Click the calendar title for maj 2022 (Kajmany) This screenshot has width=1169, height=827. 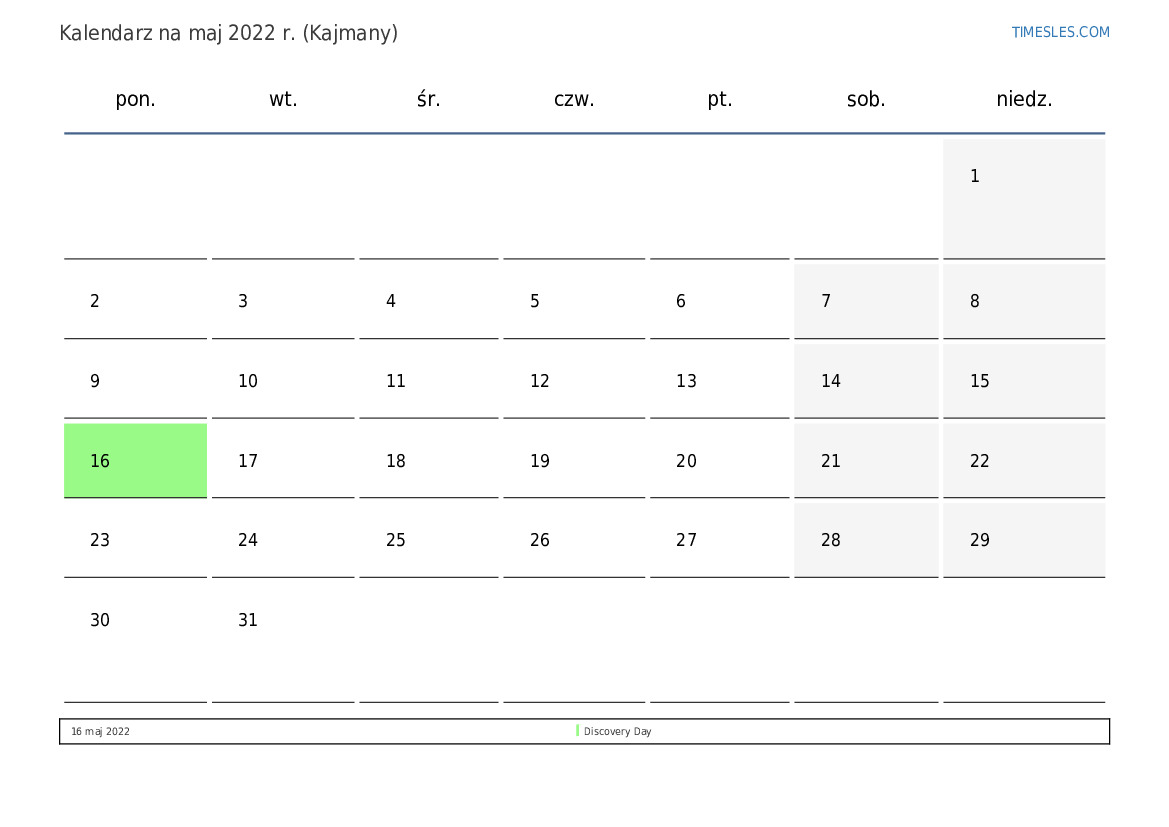(228, 34)
